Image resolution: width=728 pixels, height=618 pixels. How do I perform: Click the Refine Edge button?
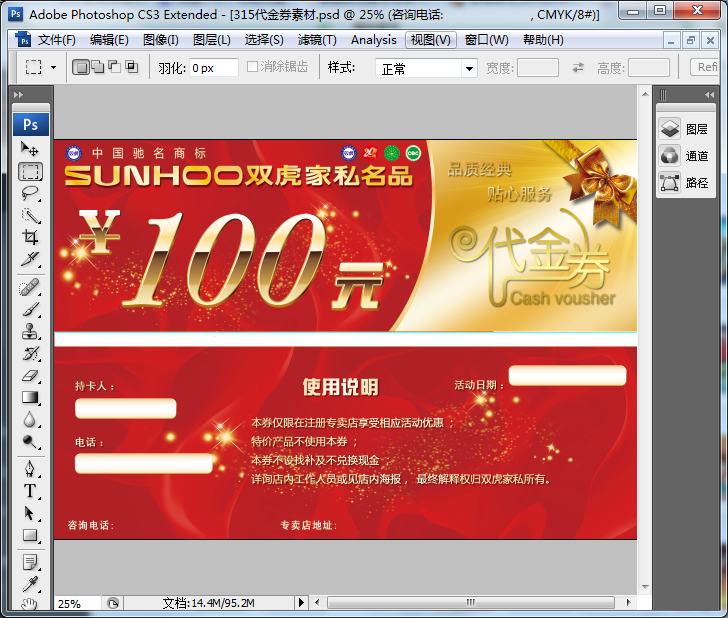point(706,67)
